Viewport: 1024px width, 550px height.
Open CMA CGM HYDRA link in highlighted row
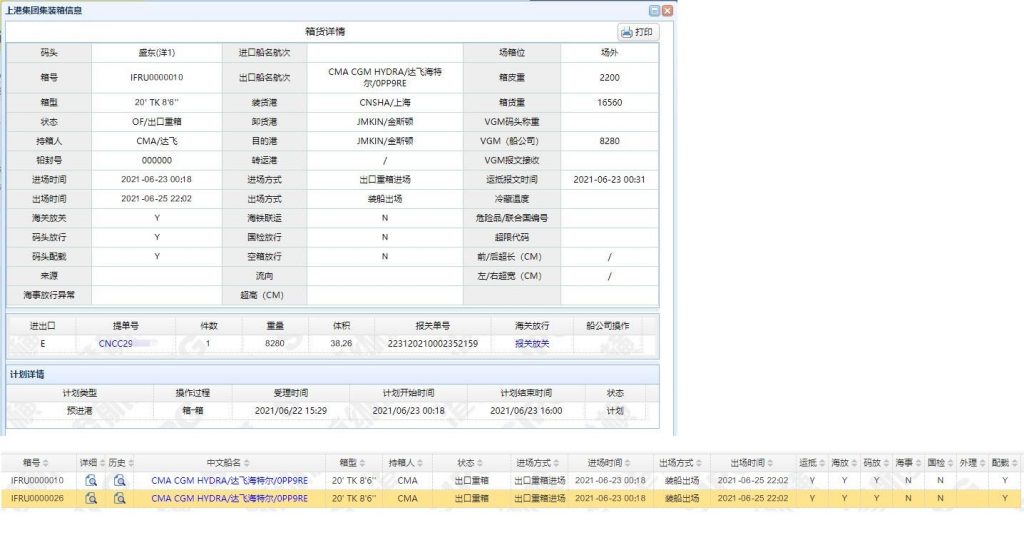(229, 497)
